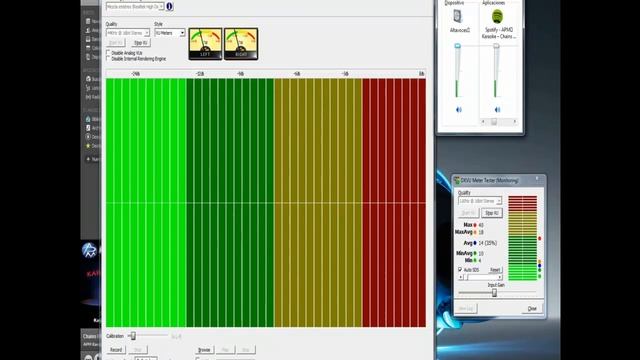Open the Style dropdown showing VU Meters
This screenshot has height=360, width=640.
pos(170,33)
